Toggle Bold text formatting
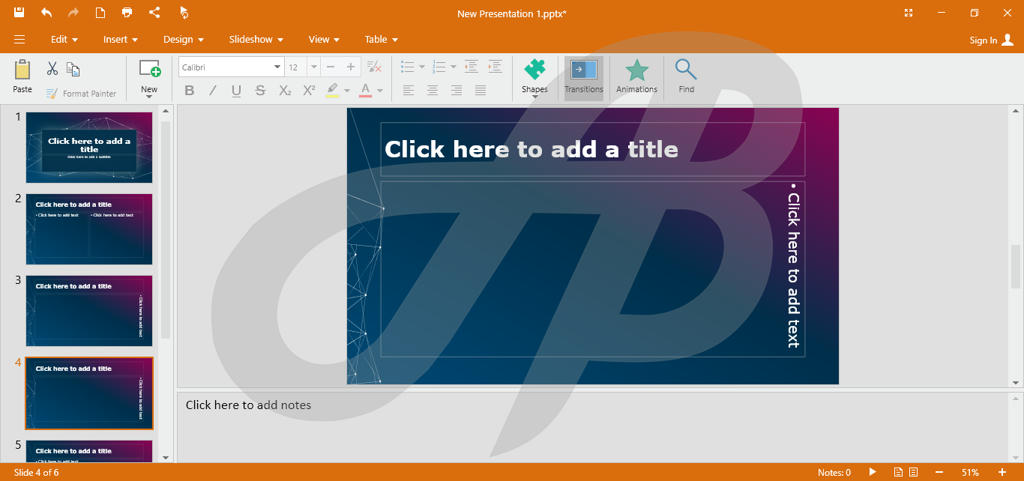Image resolution: width=1024 pixels, height=481 pixels. pyautogui.click(x=189, y=91)
